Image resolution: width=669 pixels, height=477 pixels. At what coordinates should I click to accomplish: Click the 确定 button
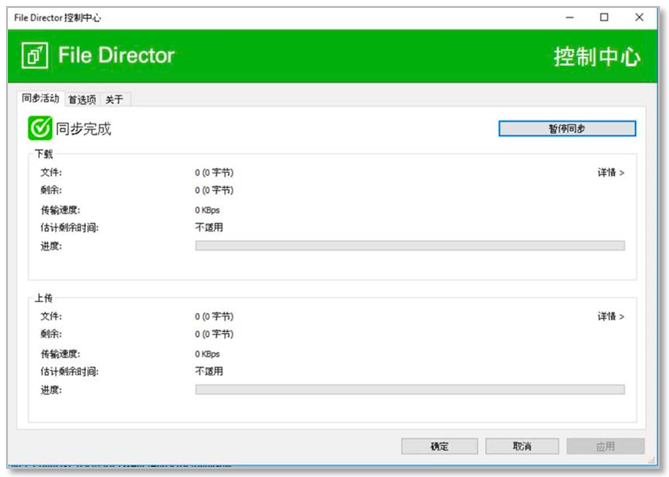click(439, 446)
